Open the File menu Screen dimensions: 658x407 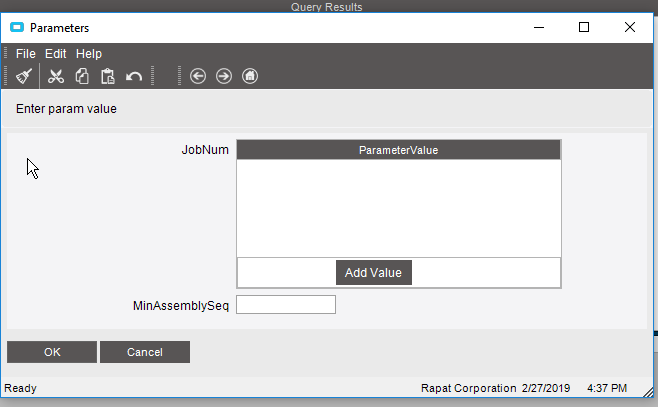point(25,53)
